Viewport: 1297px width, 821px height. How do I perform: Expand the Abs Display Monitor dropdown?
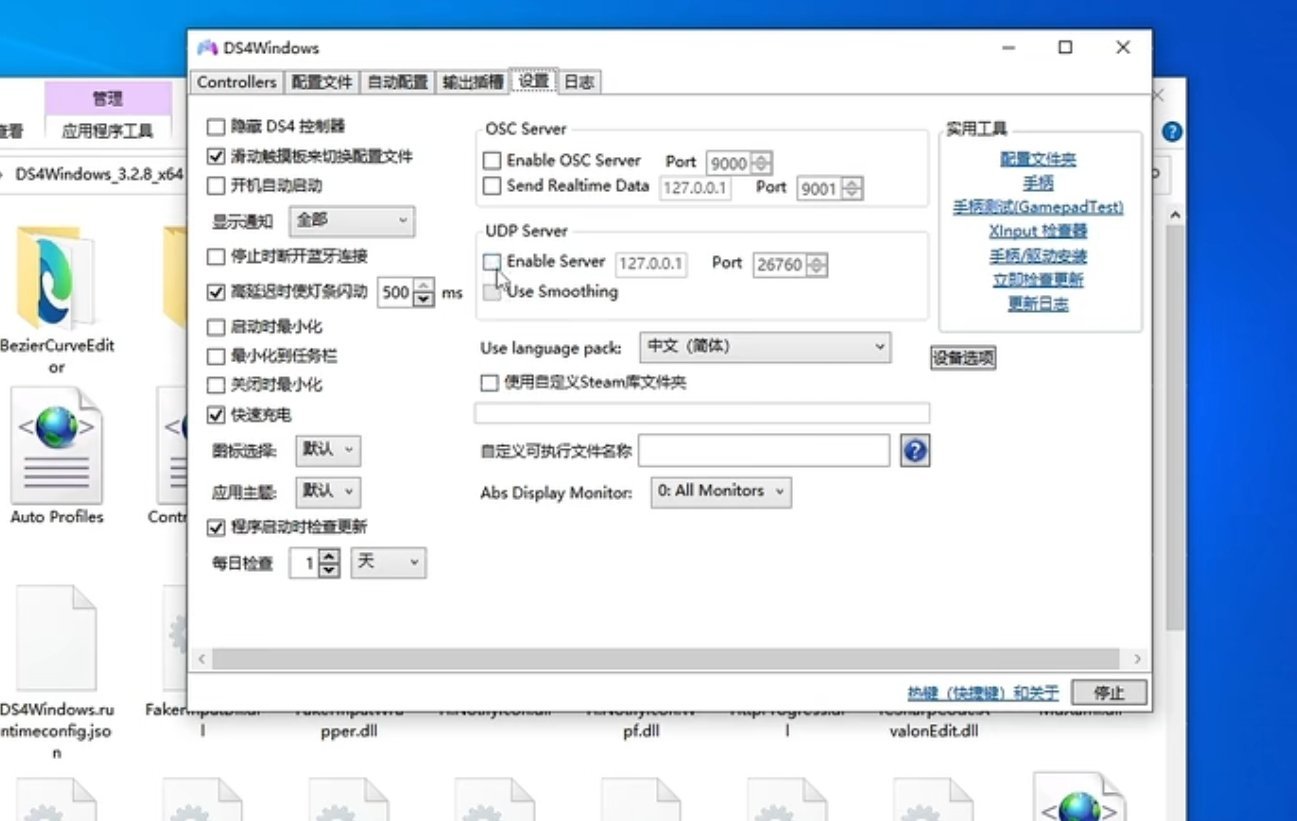(x=721, y=491)
